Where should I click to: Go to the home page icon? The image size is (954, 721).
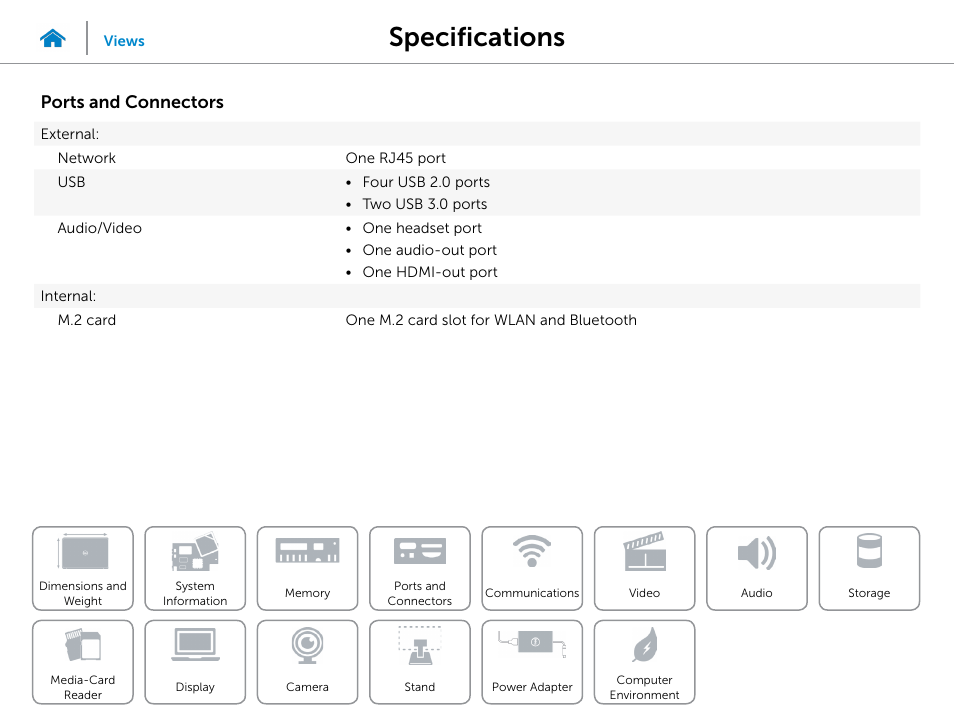click(53, 38)
